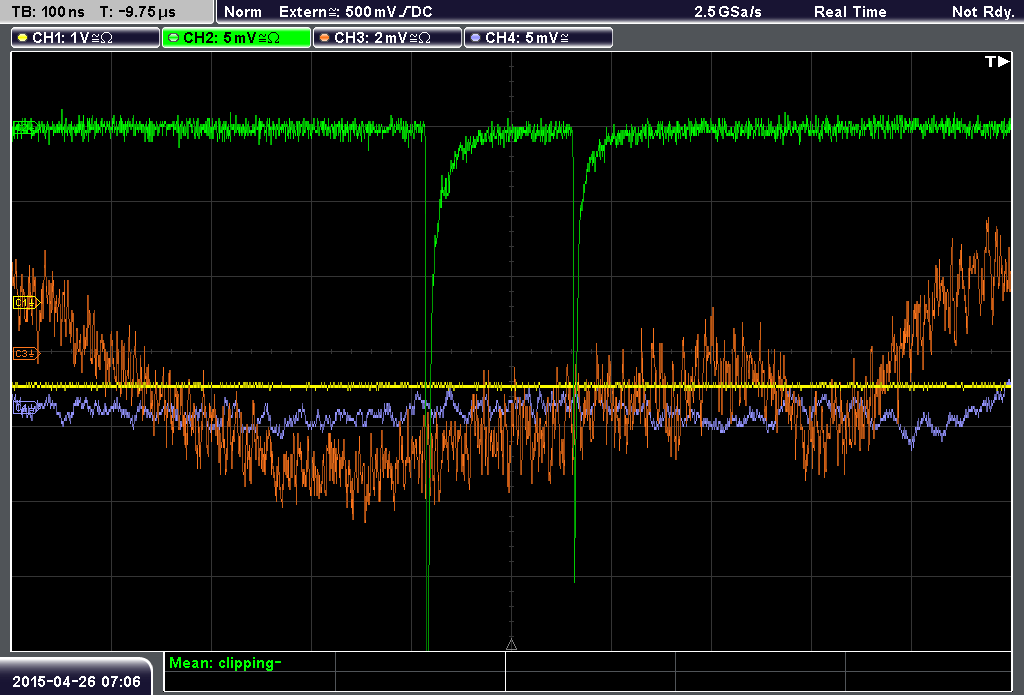Click the Real Time acquisition label

tap(850, 12)
